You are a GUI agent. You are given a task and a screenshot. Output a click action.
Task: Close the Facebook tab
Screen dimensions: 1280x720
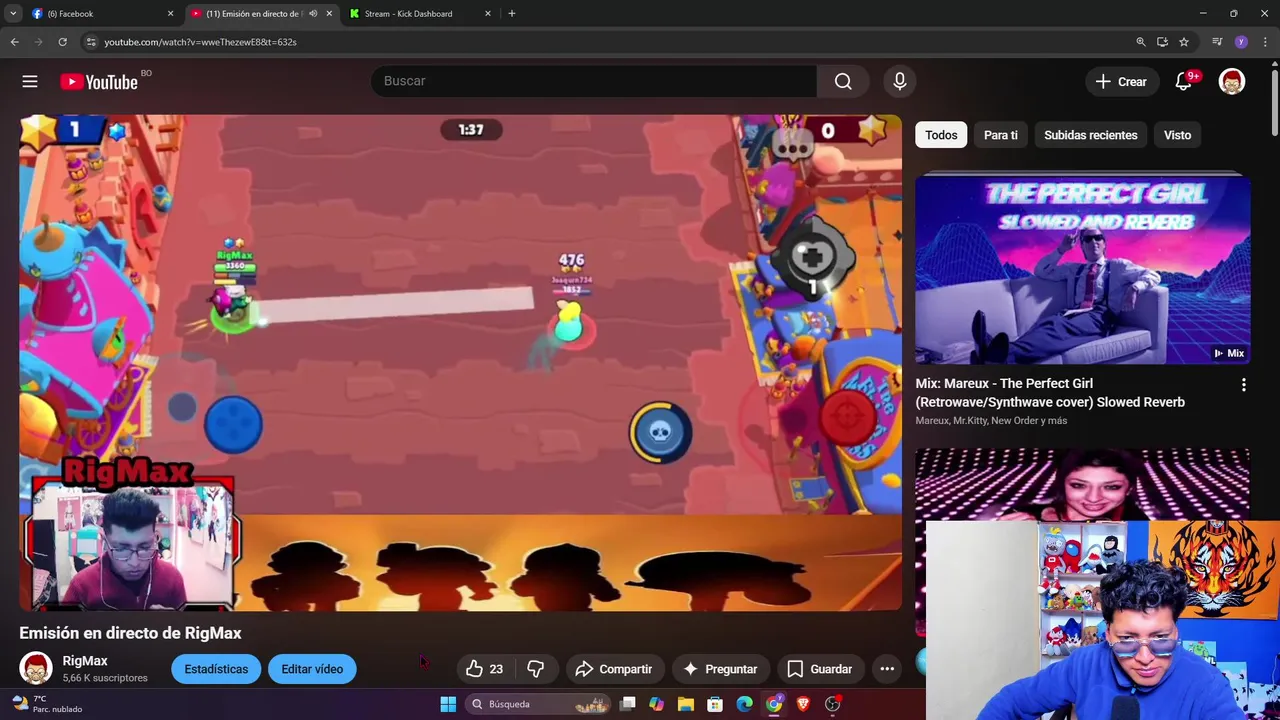[x=170, y=14]
